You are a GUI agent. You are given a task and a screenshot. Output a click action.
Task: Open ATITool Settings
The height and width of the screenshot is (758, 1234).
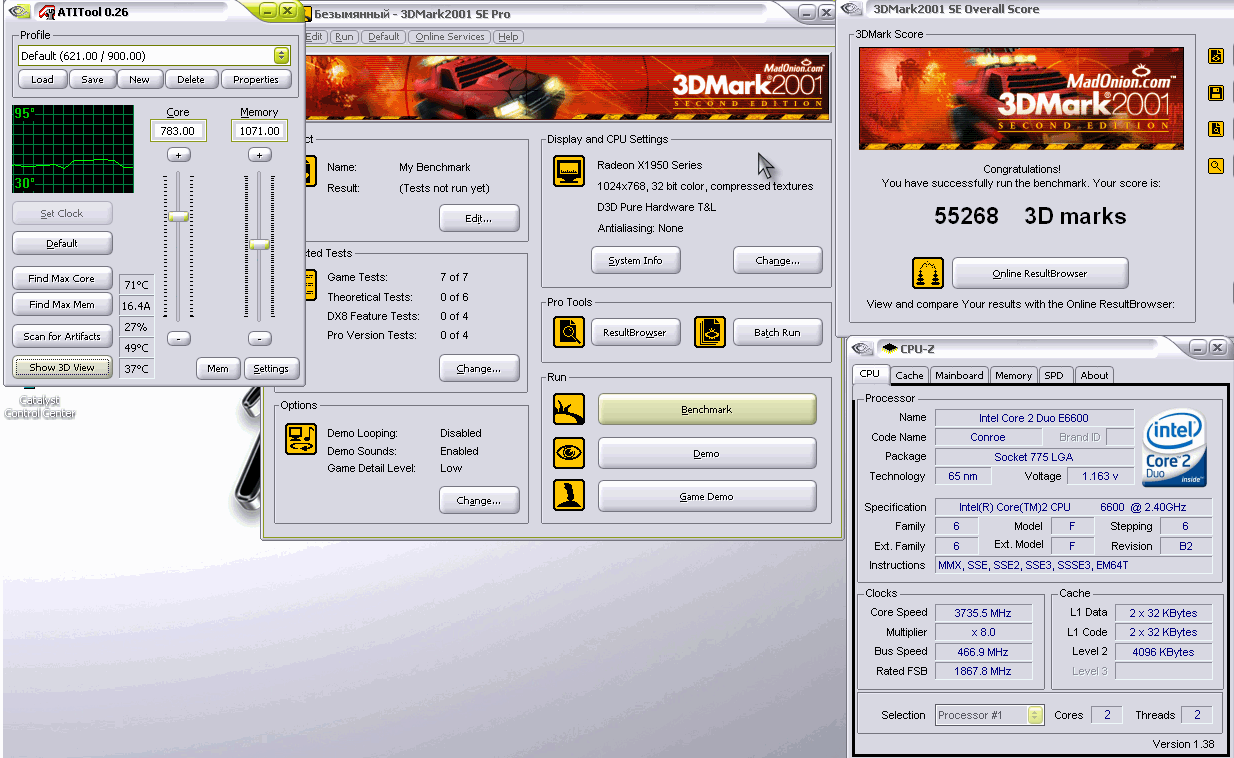coord(271,369)
